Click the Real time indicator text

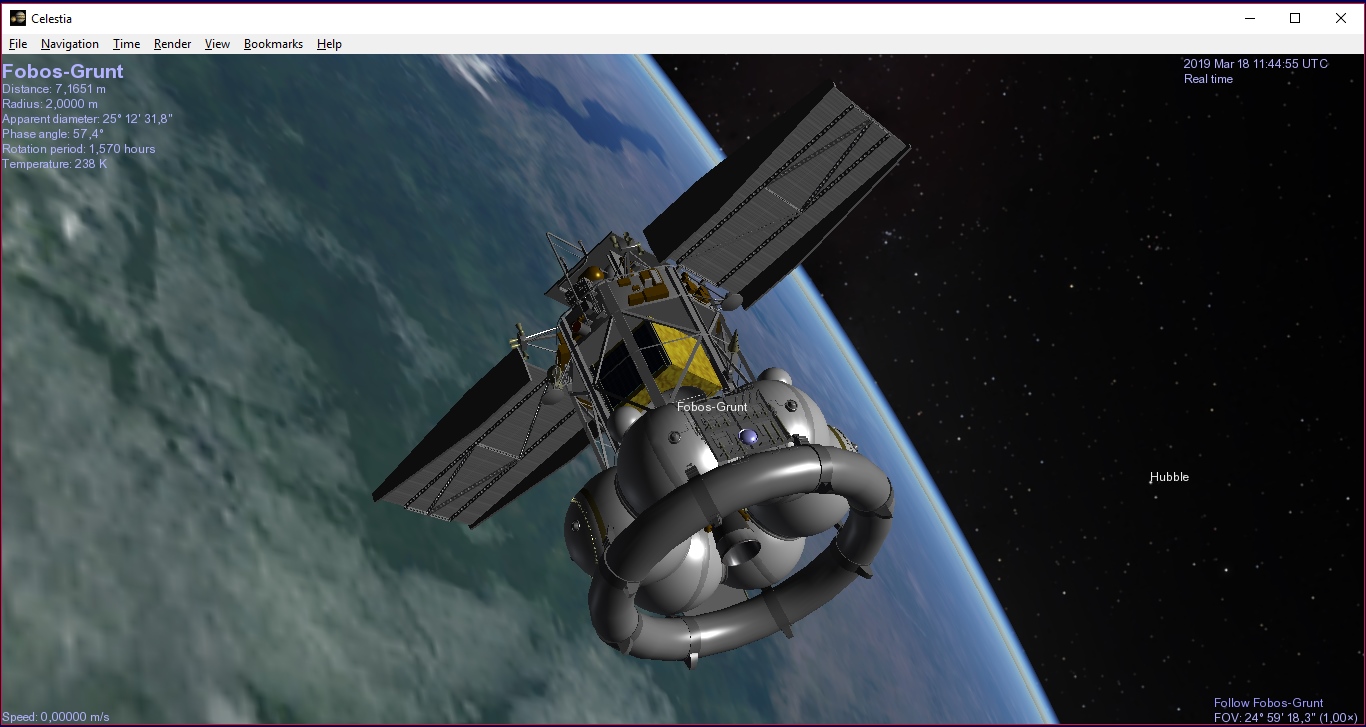[x=1208, y=79]
